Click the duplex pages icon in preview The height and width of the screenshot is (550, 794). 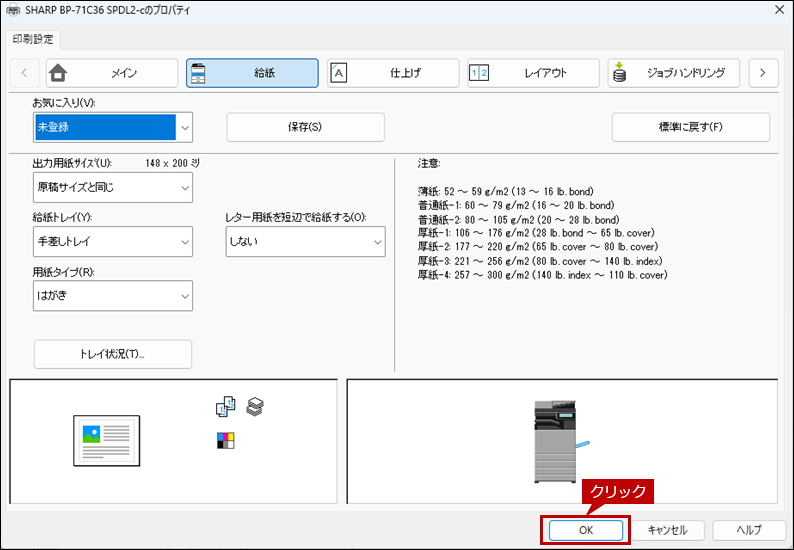point(225,407)
